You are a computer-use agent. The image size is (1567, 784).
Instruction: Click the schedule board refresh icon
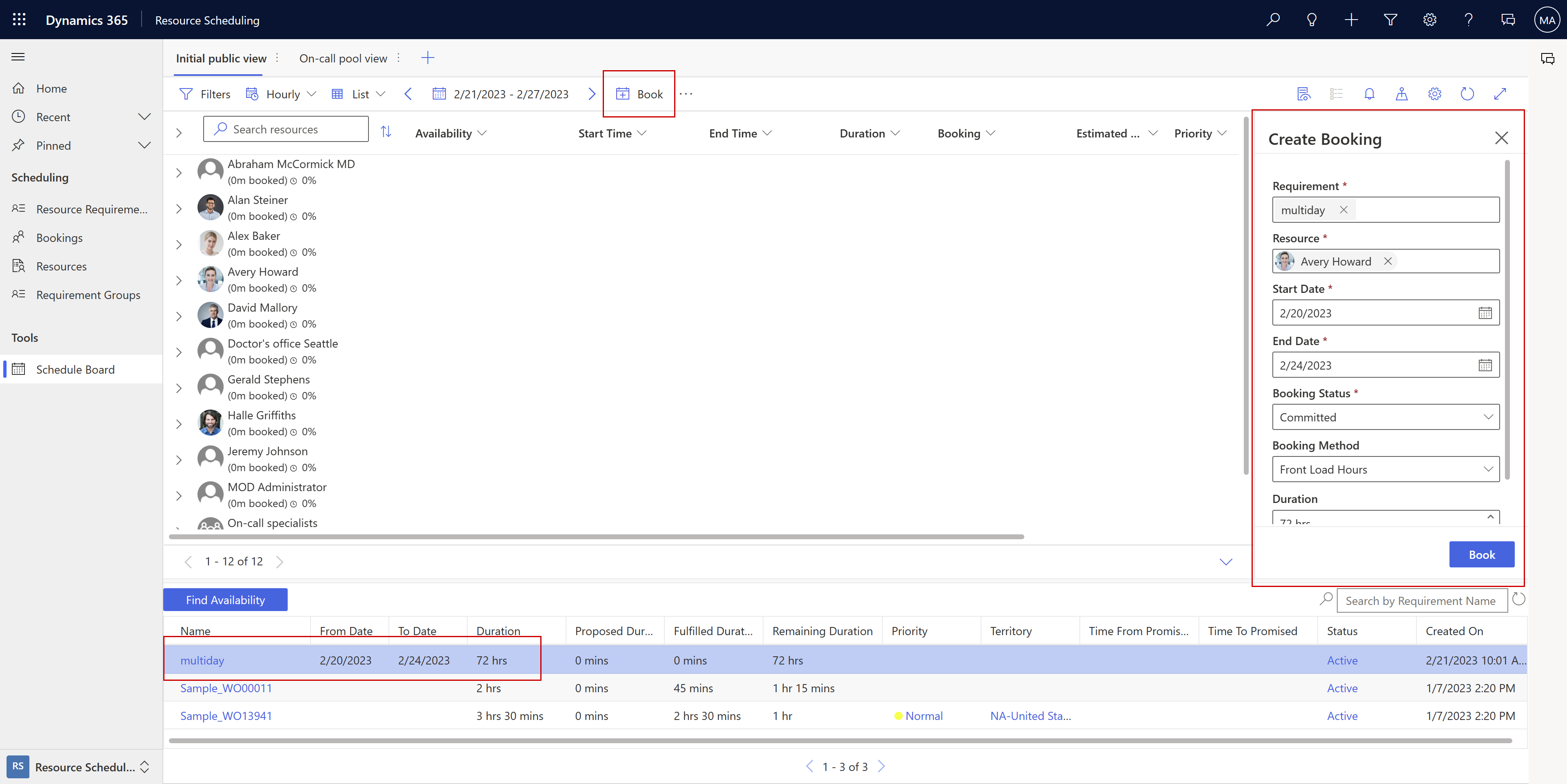[x=1467, y=93]
